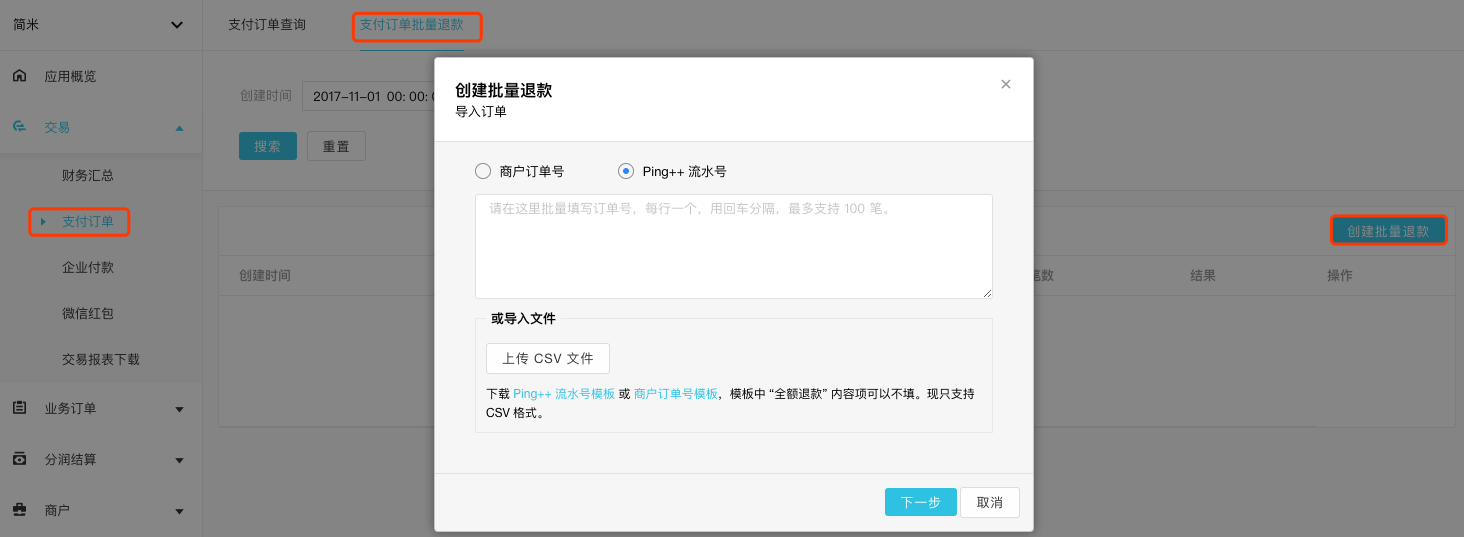Switch to 支付订单批量退款 tab
1464x537 pixels.
click(x=412, y=25)
